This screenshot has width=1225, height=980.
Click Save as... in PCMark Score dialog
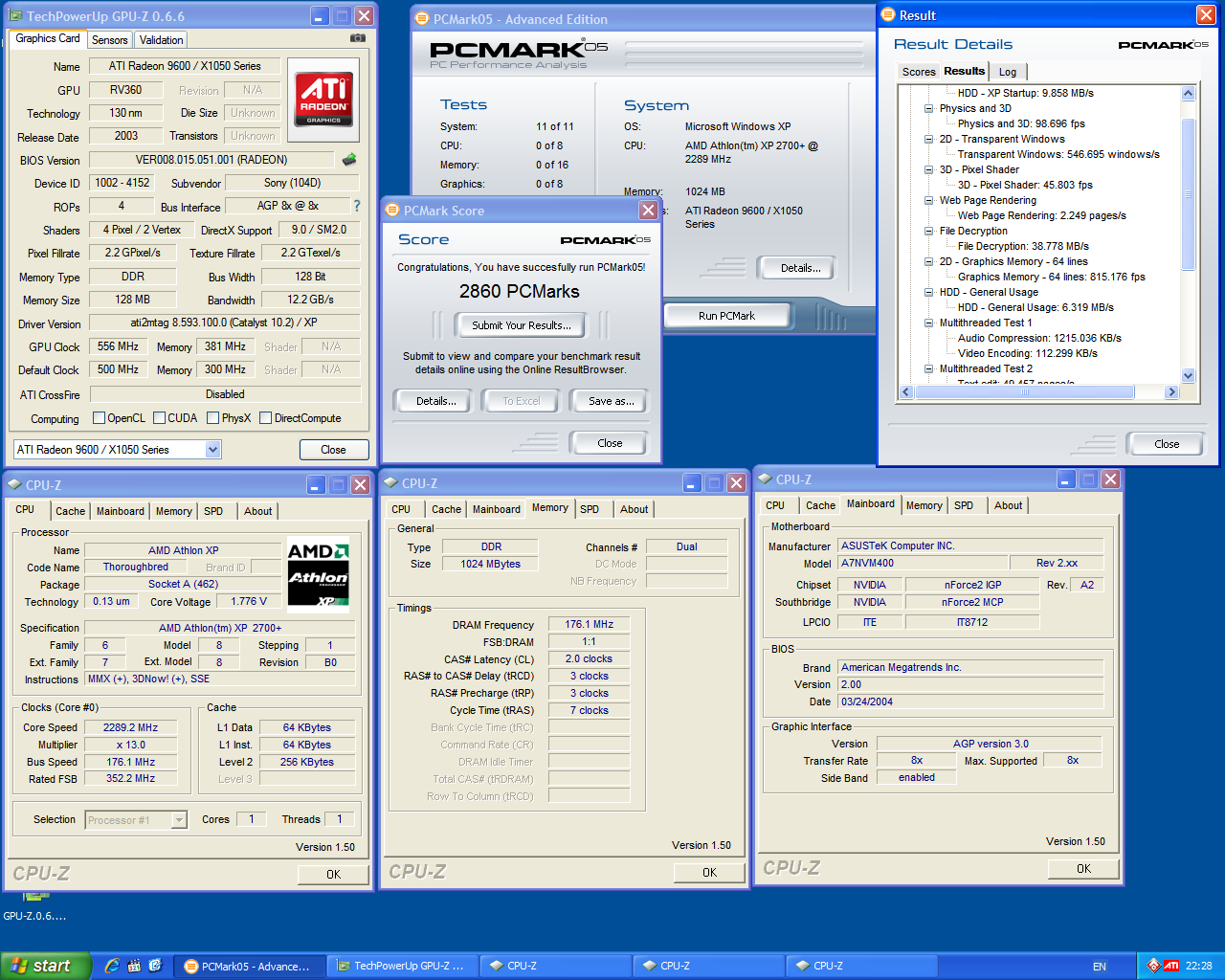611,401
